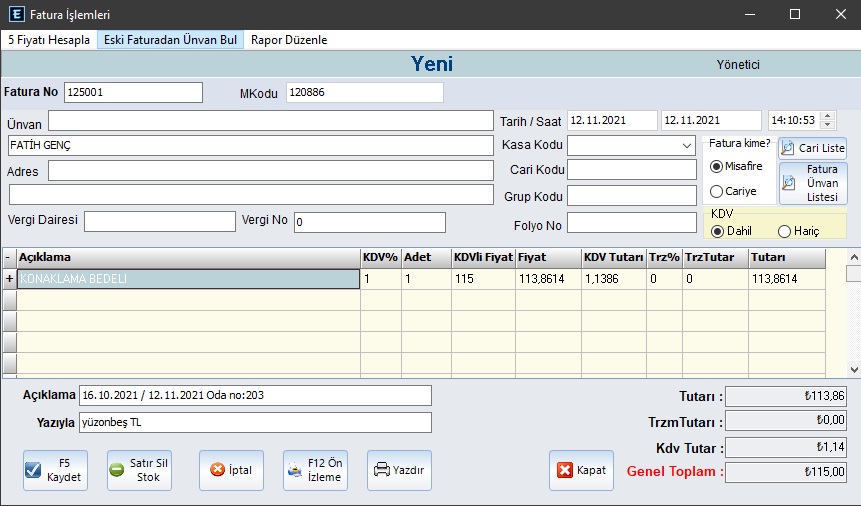The image size is (861, 506).
Task: Select the Misafire radio option
Action: point(716,166)
